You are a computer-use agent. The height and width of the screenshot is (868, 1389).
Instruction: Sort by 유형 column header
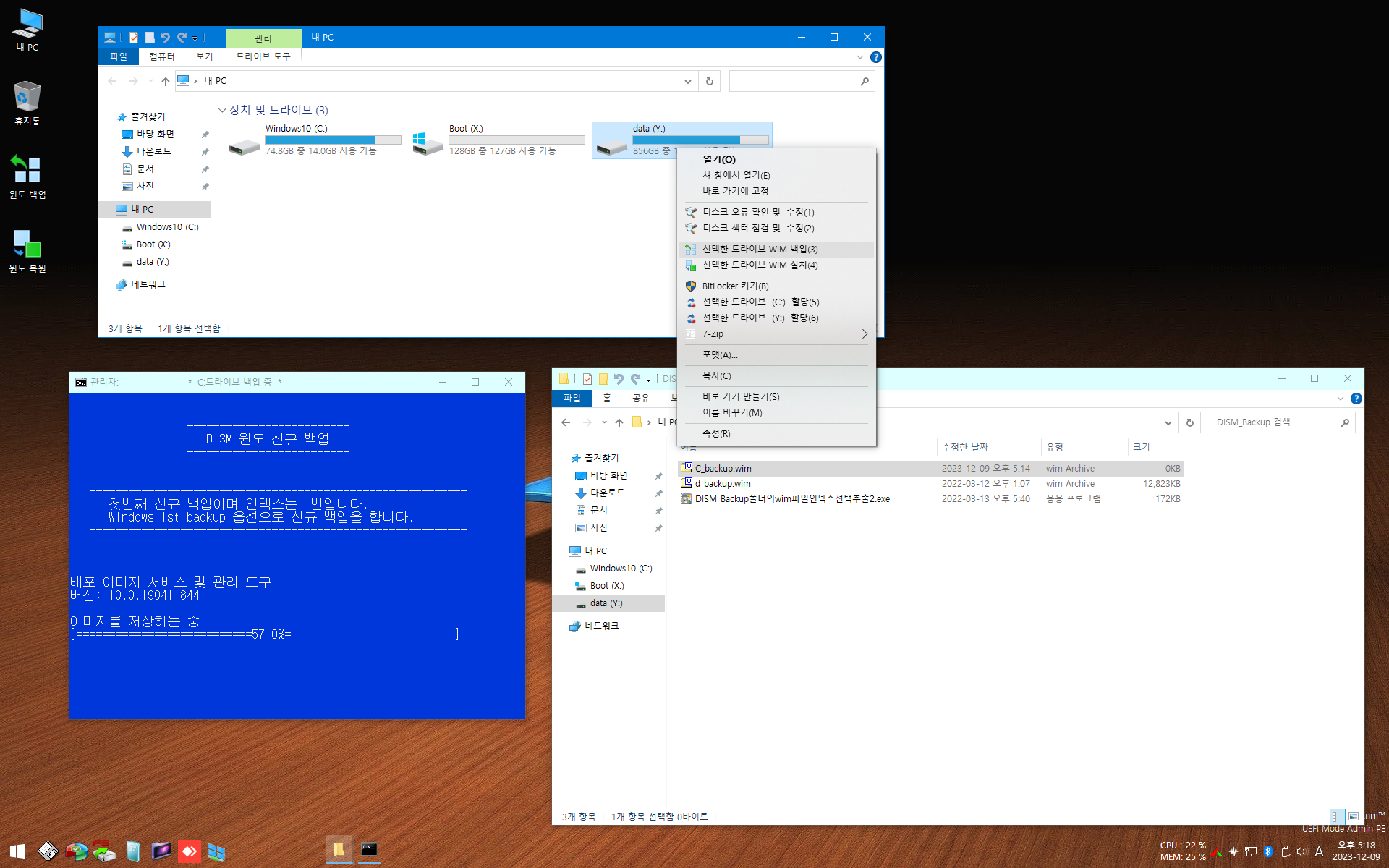click(x=1084, y=447)
